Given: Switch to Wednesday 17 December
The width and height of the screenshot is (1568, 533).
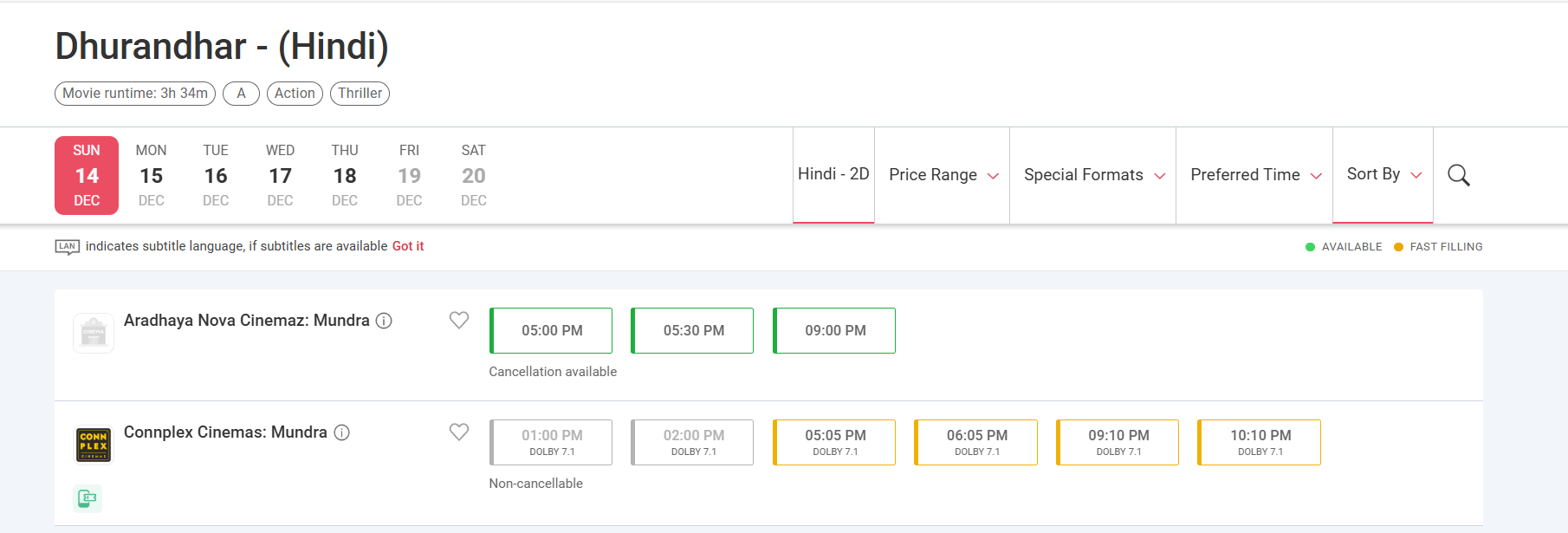Looking at the screenshot, I should 280,175.
